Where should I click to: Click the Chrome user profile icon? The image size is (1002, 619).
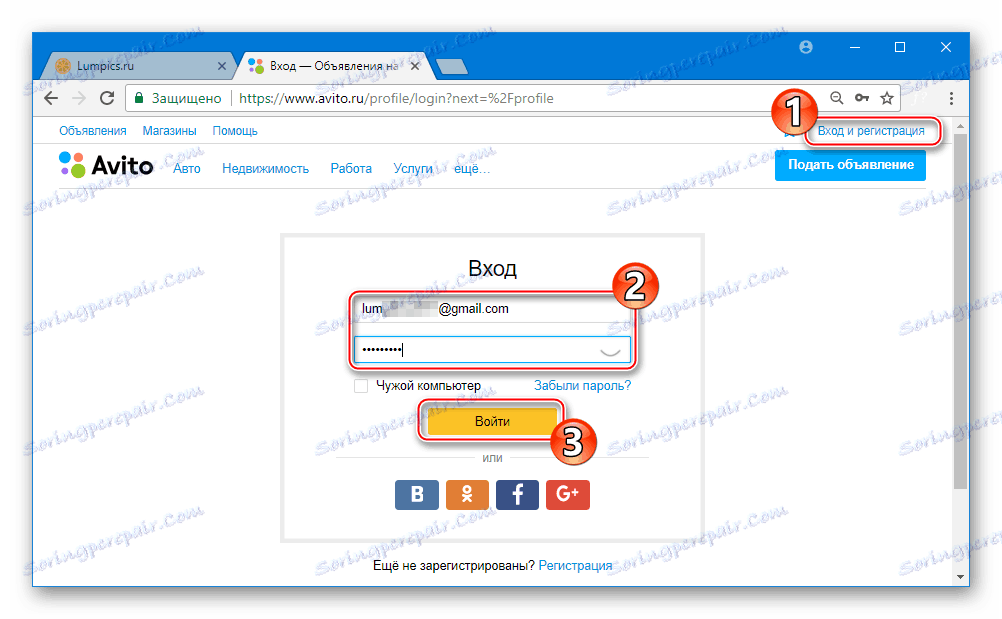click(x=806, y=47)
